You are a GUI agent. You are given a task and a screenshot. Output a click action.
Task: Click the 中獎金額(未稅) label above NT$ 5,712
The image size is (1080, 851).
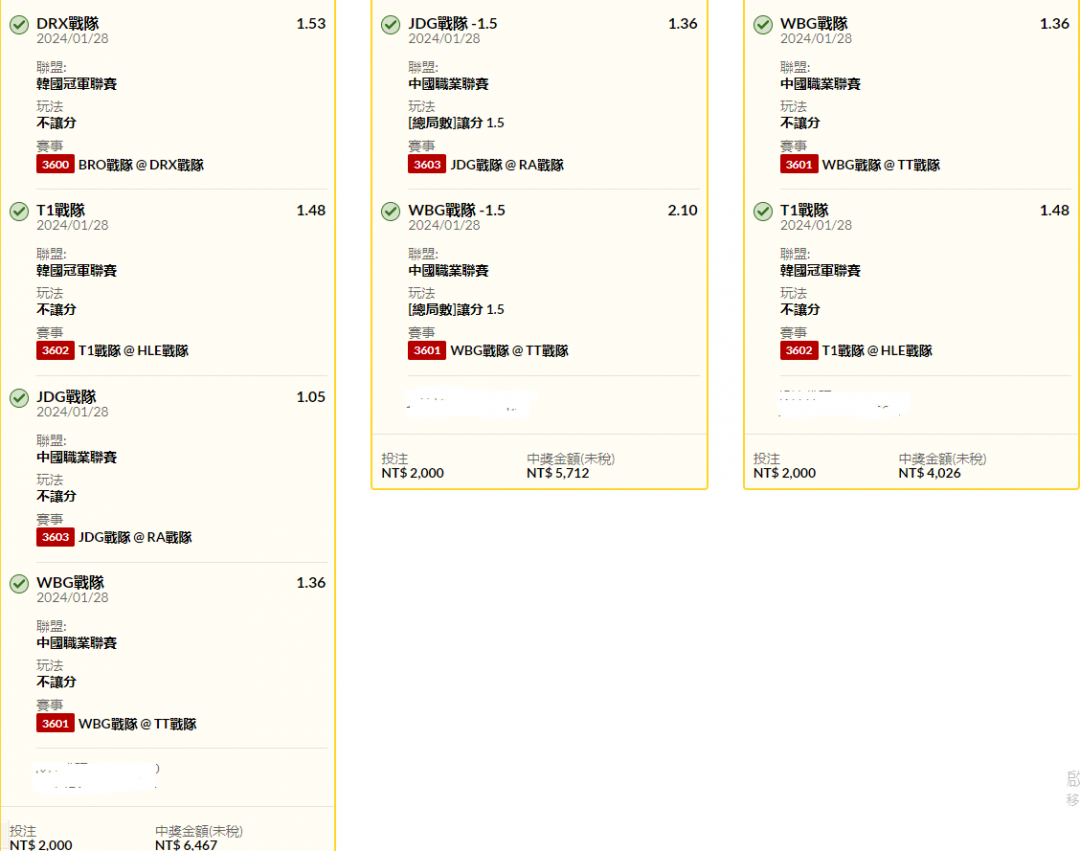(571, 459)
